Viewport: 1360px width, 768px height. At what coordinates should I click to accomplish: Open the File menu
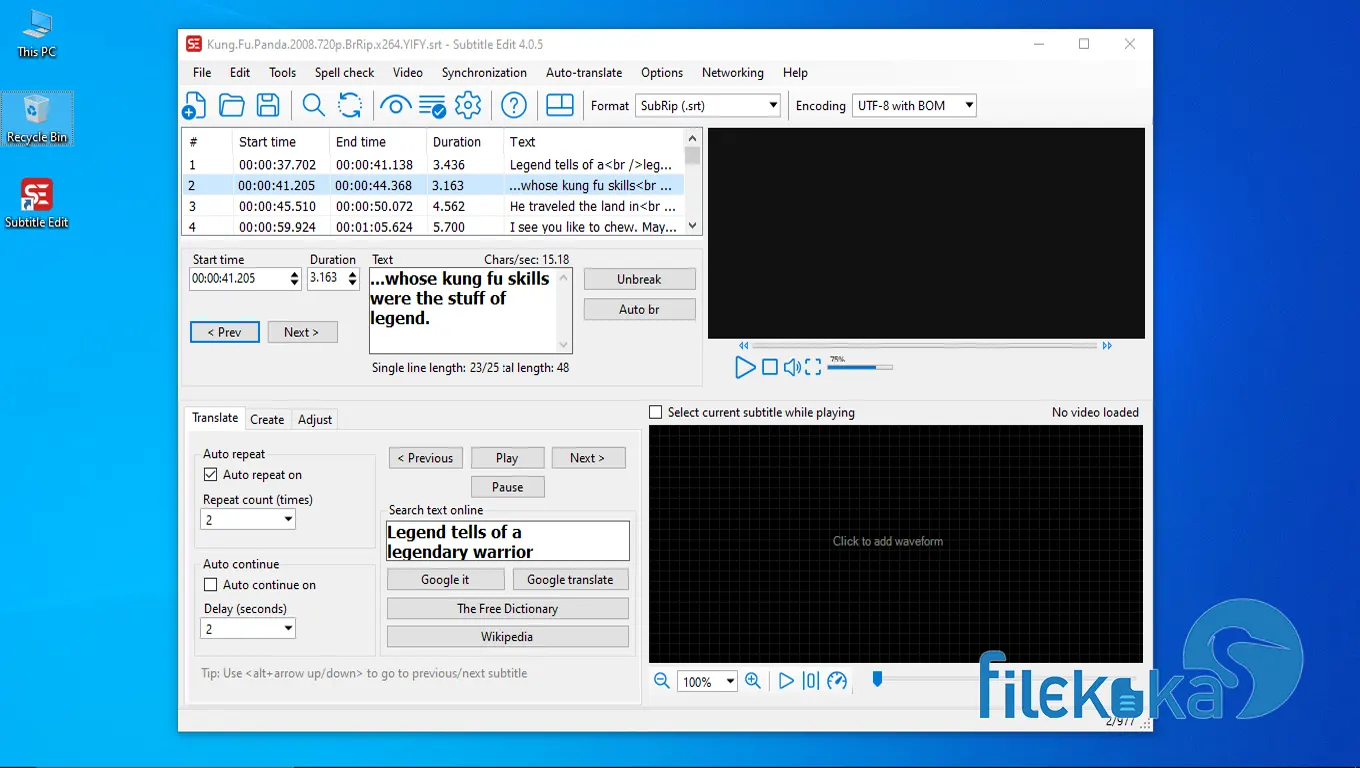(202, 73)
